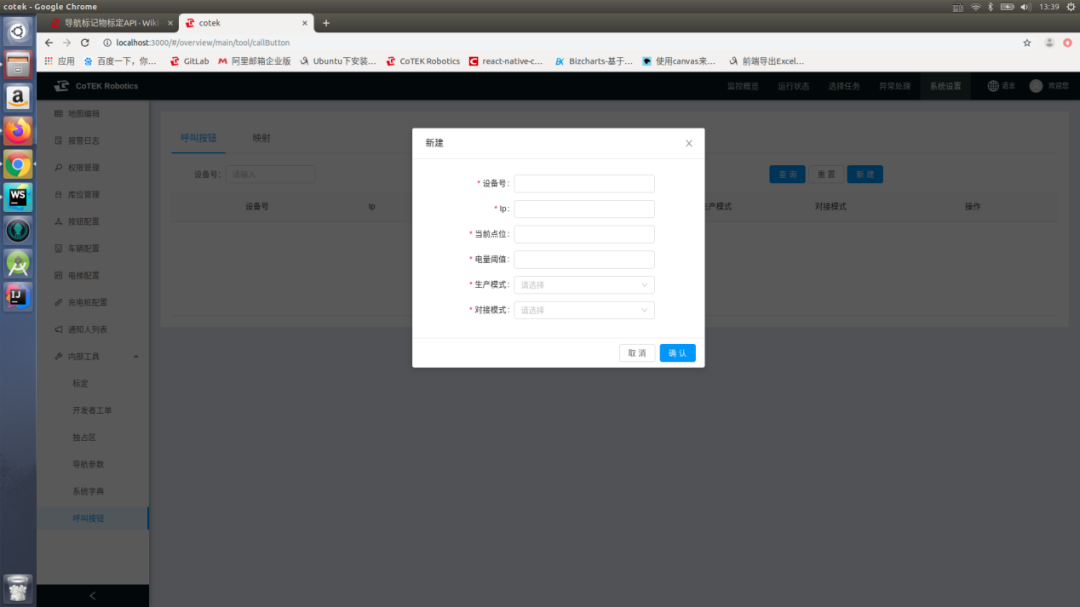Click the browser reload page icon
The image size is (1080, 607).
coord(85,43)
